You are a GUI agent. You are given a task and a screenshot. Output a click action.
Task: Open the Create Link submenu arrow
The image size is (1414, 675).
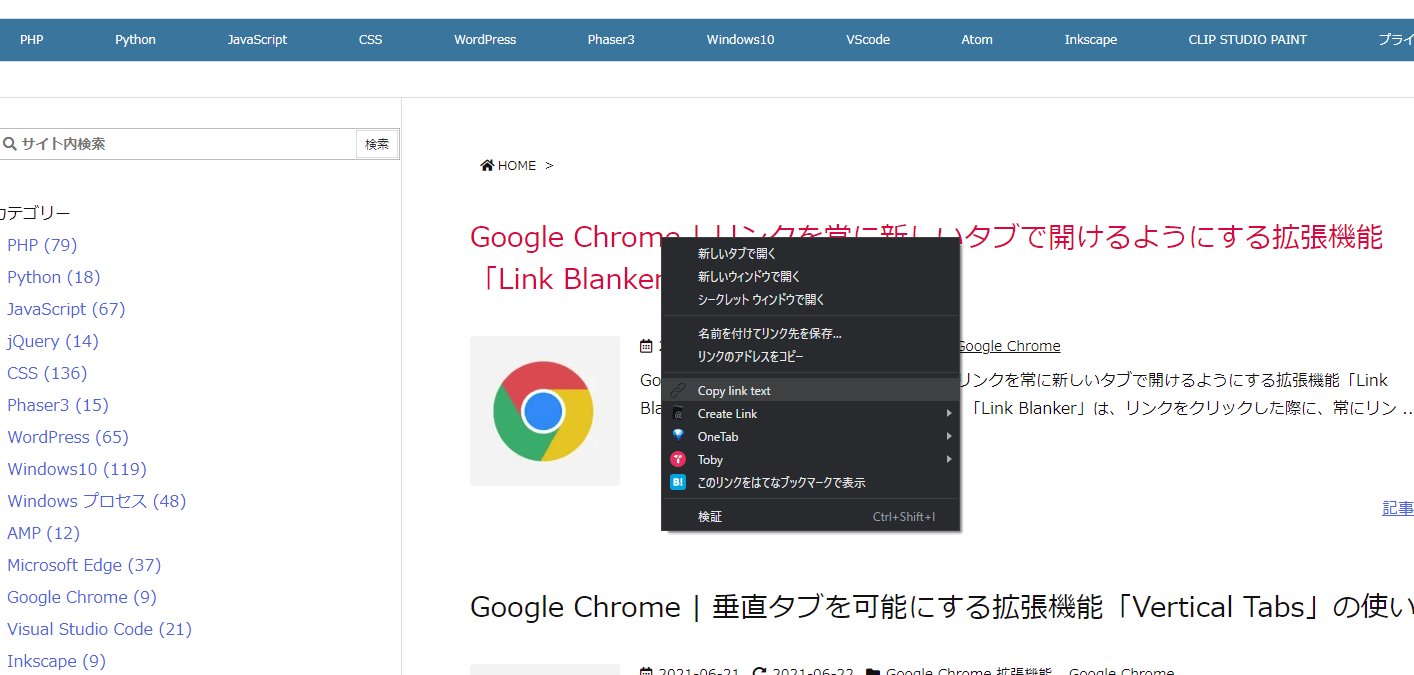point(950,413)
